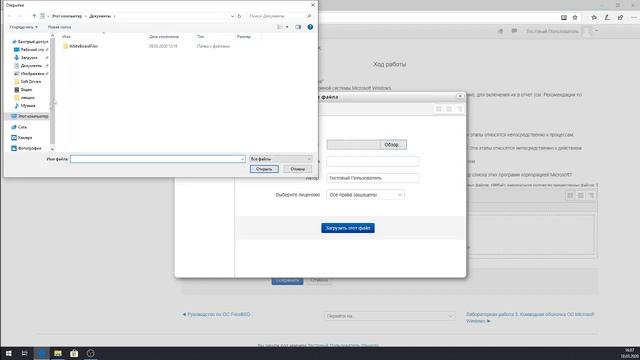The height and width of the screenshot is (360, 640).
Task: Open the Organize dropdown menu
Action: pos(23,27)
